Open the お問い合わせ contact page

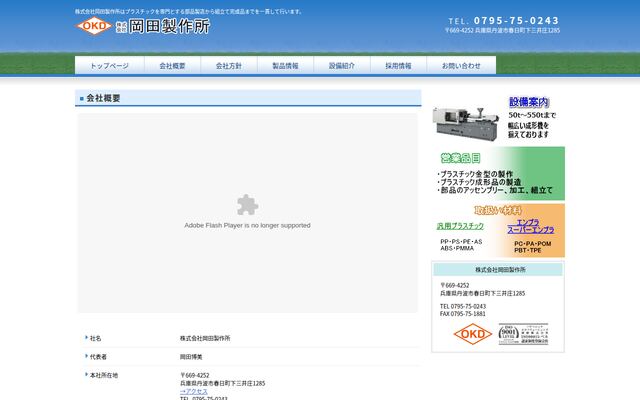click(461, 66)
